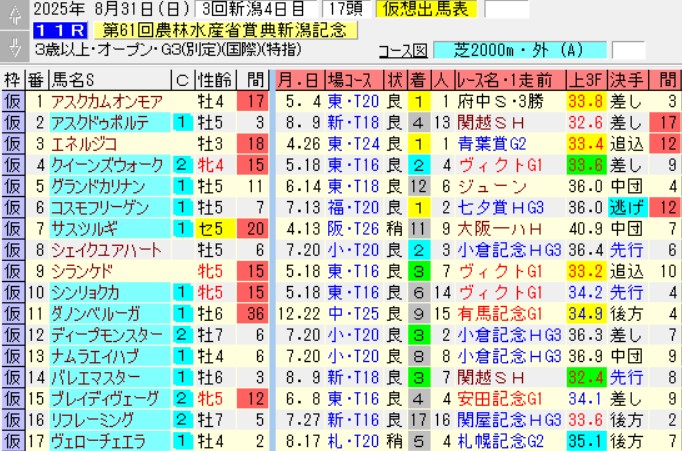This screenshot has height=451, width=682.
Task: Click the cyan C badge for アスクドゥポルテ
Action: 182,122
